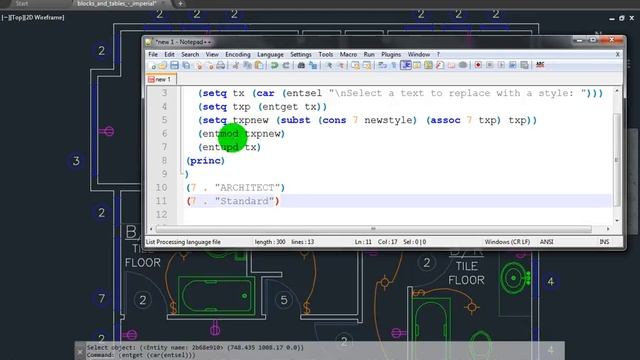Click the (entmod txpnew) code line
640x360 pixels.
pyautogui.click(x=241, y=134)
